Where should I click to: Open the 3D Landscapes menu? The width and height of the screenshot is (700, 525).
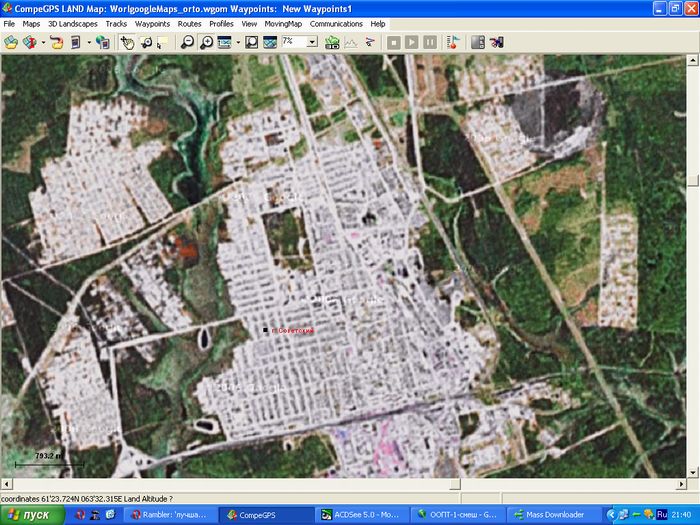click(73, 24)
